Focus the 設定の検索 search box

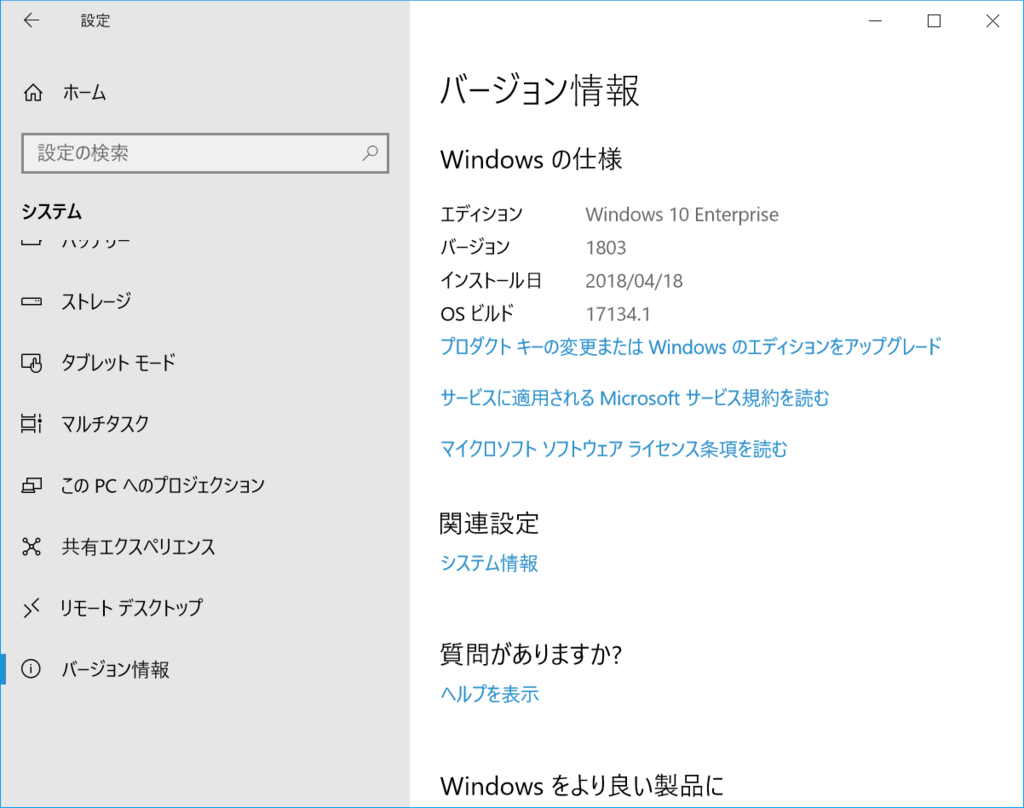(204, 154)
